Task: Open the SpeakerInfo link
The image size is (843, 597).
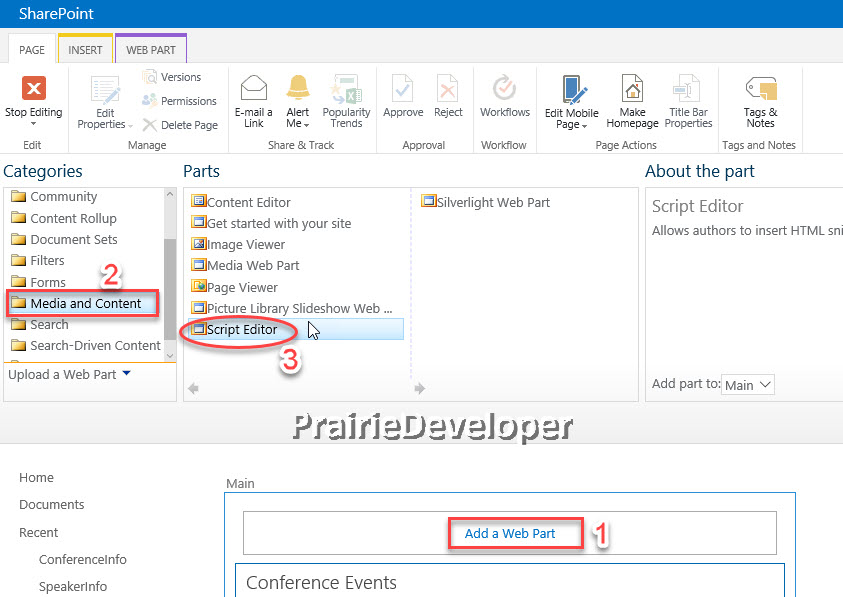Action: [x=73, y=586]
